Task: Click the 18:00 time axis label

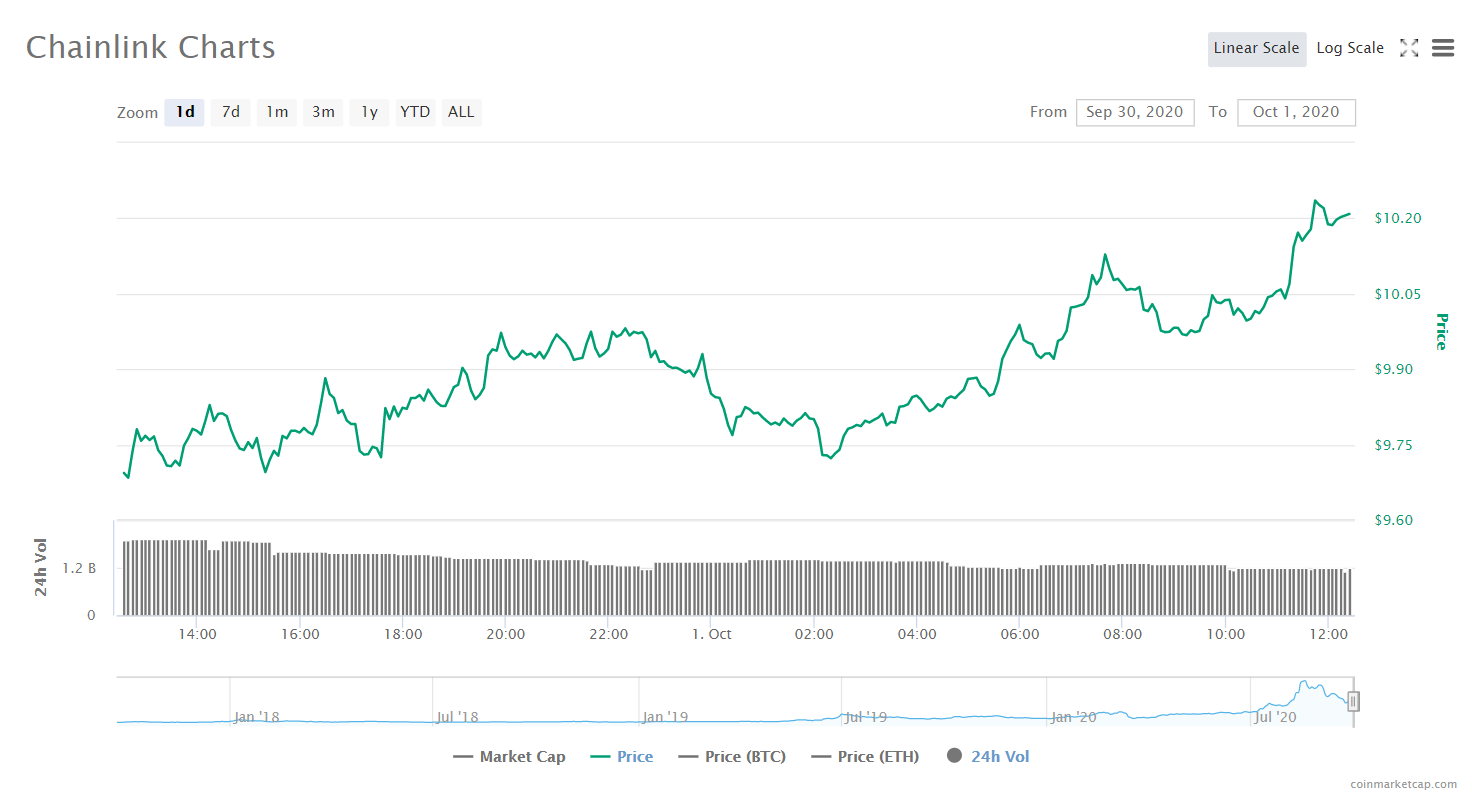Action: (403, 634)
